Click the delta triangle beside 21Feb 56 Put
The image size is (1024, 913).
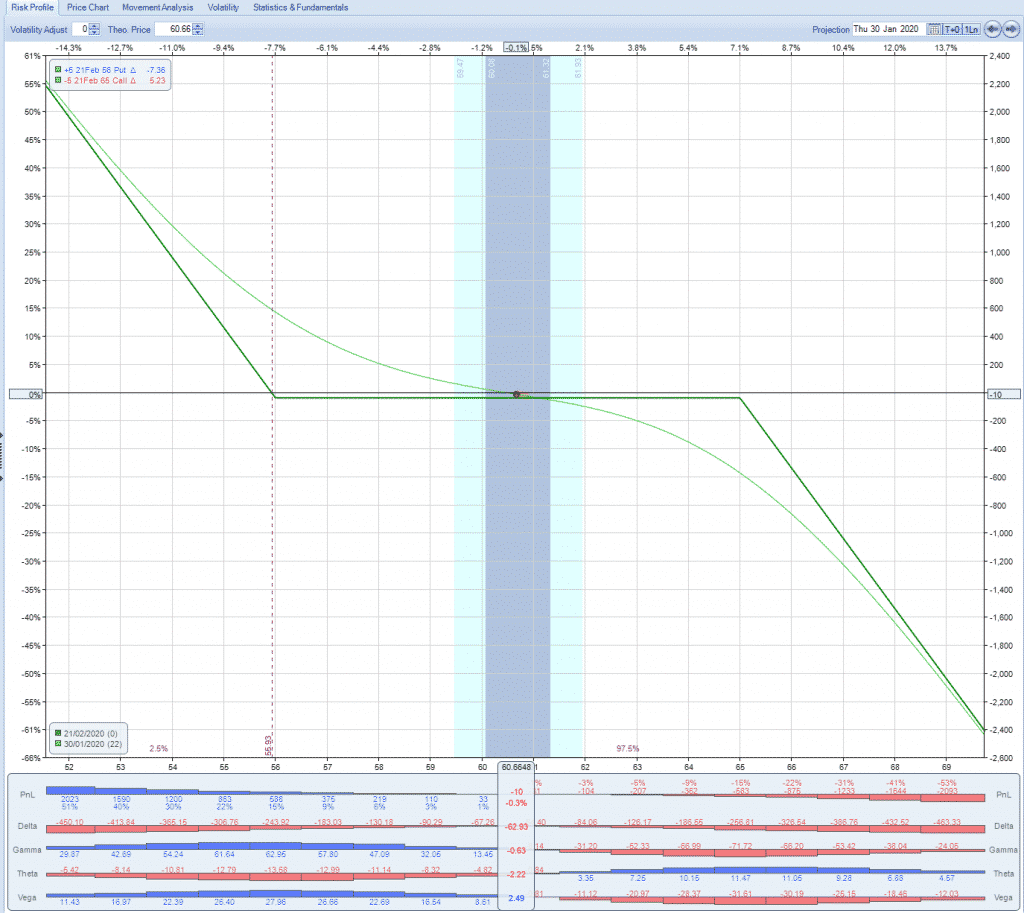[x=134, y=69]
